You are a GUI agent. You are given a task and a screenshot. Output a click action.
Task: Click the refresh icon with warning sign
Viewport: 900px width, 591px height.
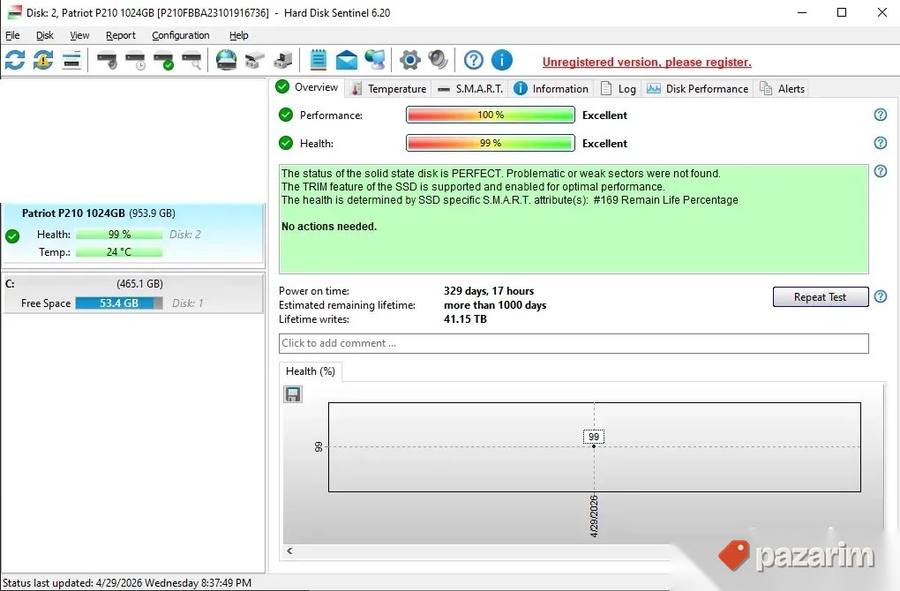[x=43, y=60]
